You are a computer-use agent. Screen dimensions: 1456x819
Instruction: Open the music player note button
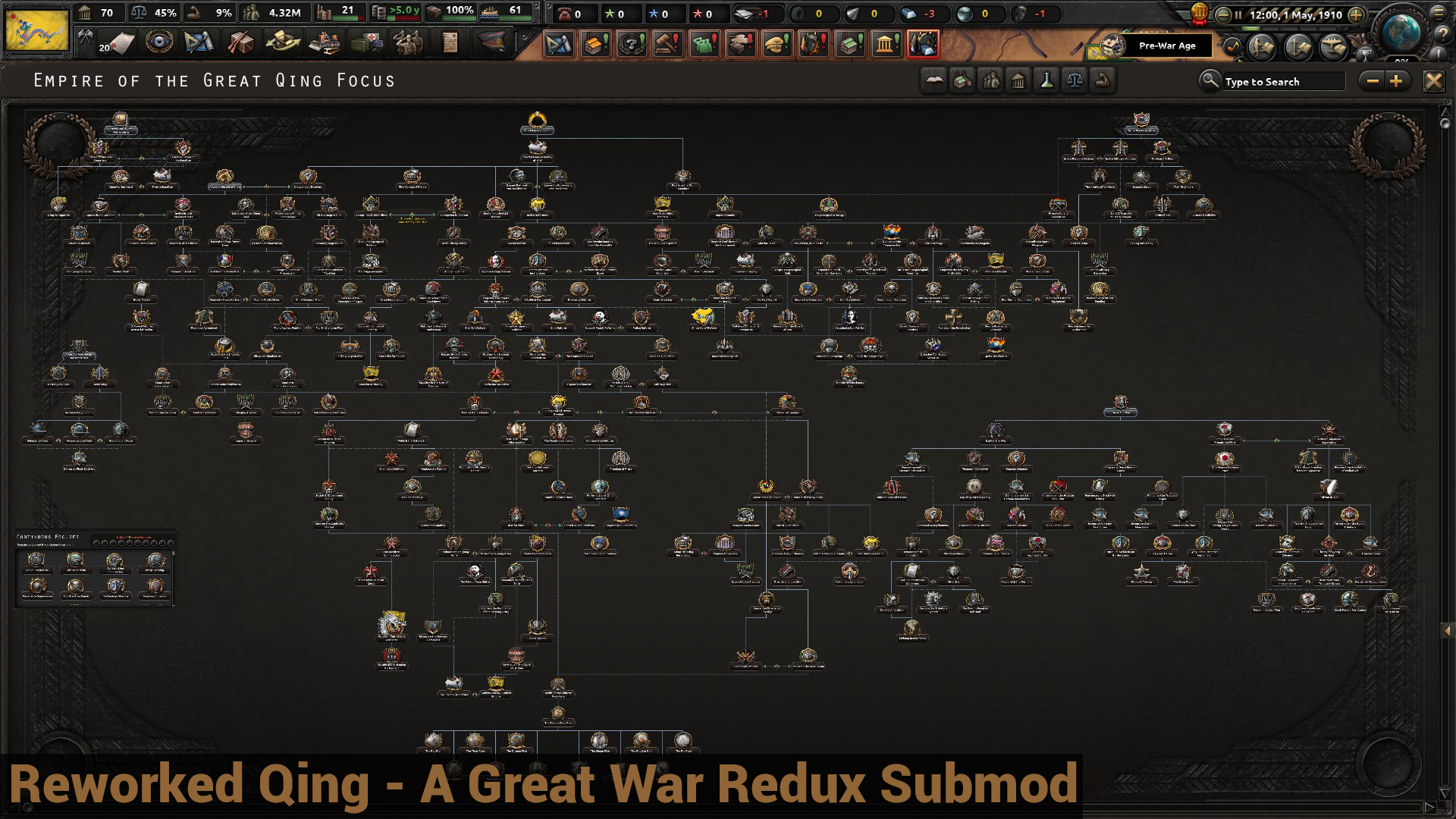[1232, 47]
